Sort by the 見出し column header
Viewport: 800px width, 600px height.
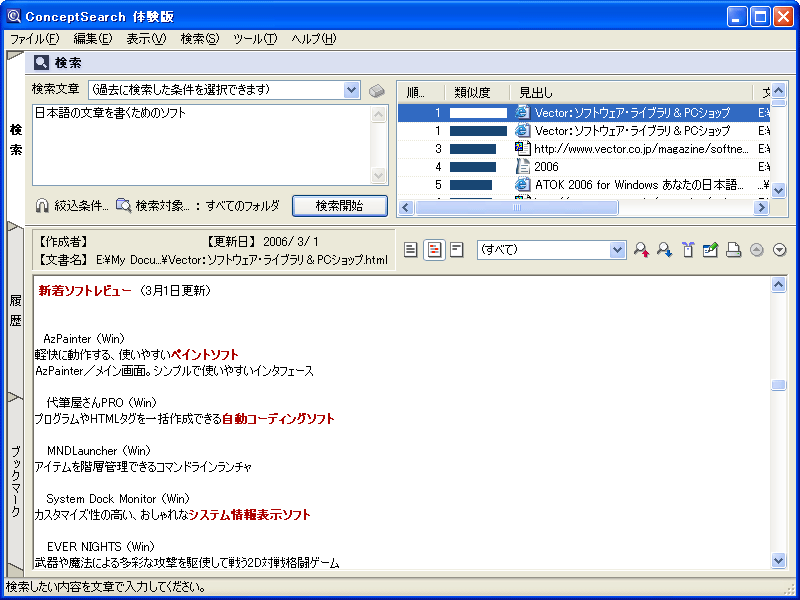[631, 92]
